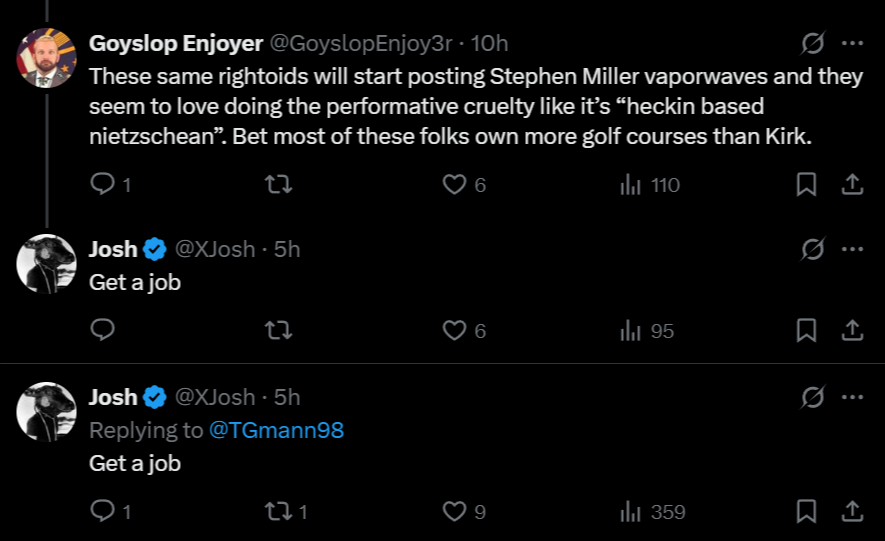Like Josh's tweet with 6 likes
The height and width of the screenshot is (541, 885).
[x=455, y=331]
